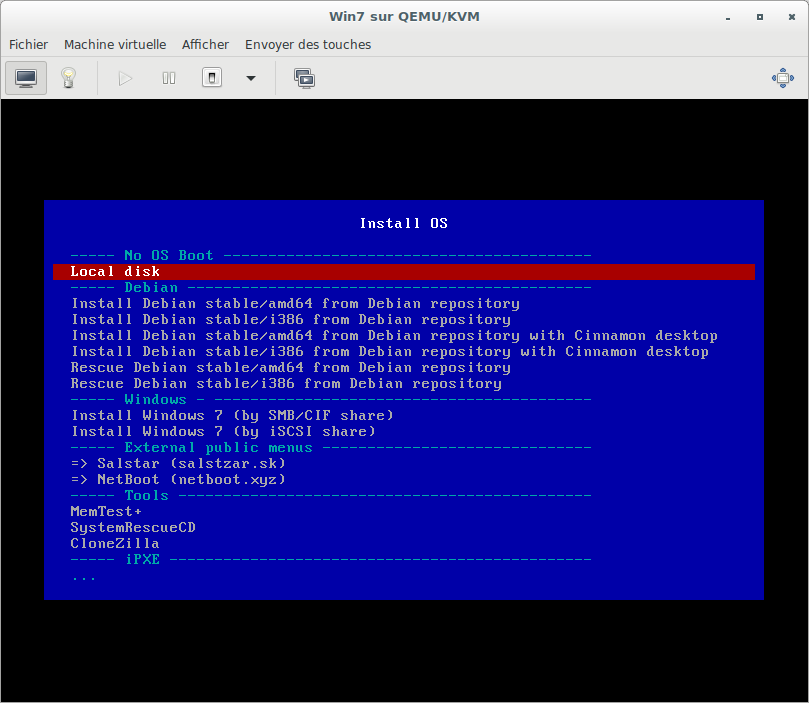Open shutdown options dropdown arrow
This screenshot has width=809, height=703.
pyautogui.click(x=251, y=78)
